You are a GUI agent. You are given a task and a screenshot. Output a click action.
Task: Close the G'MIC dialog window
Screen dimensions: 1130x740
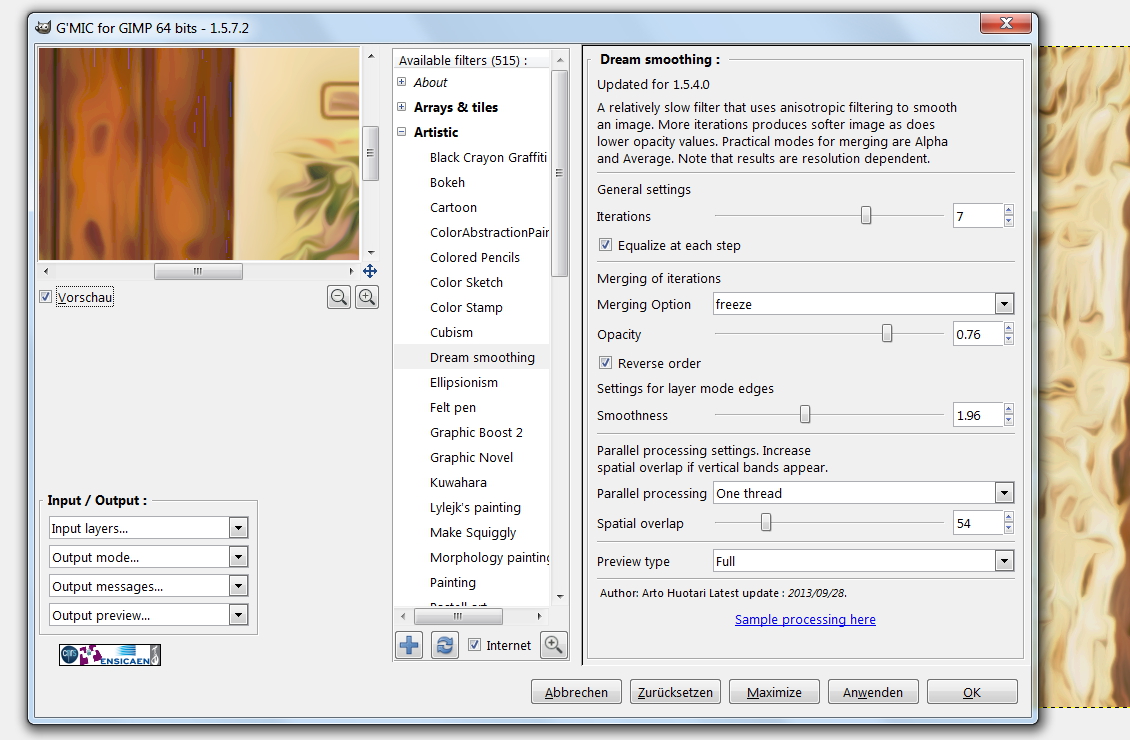tap(1006, 24)
